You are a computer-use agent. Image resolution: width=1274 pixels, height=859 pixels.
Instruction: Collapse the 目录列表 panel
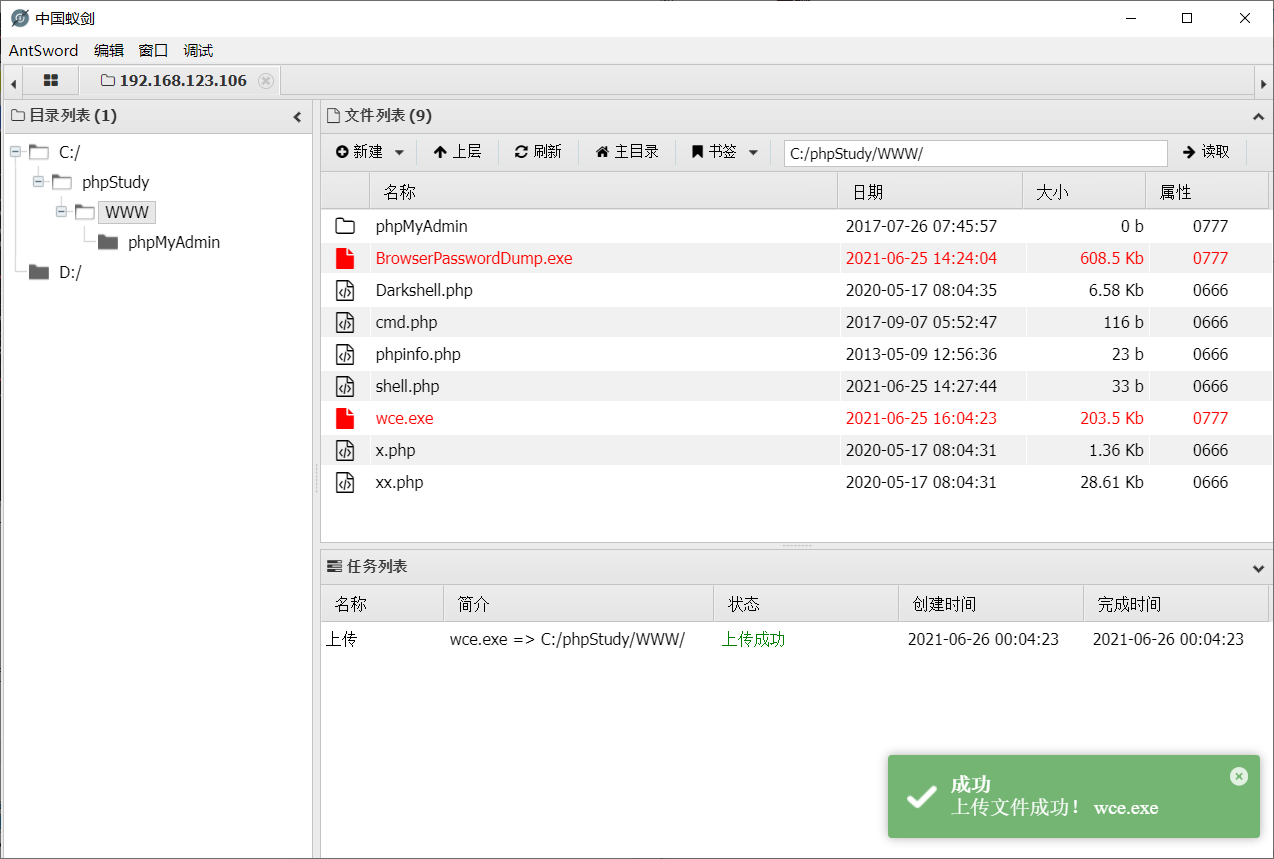click(x=297, y=117)
